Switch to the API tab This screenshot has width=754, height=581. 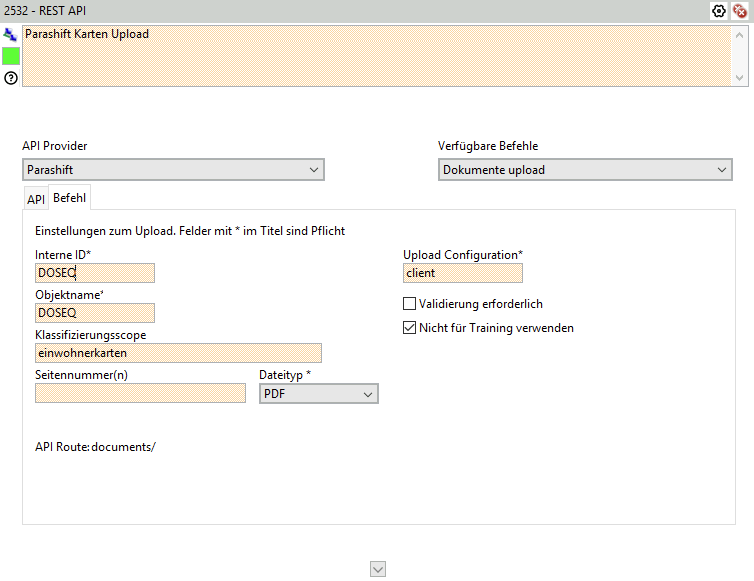(x=36, y=199)
